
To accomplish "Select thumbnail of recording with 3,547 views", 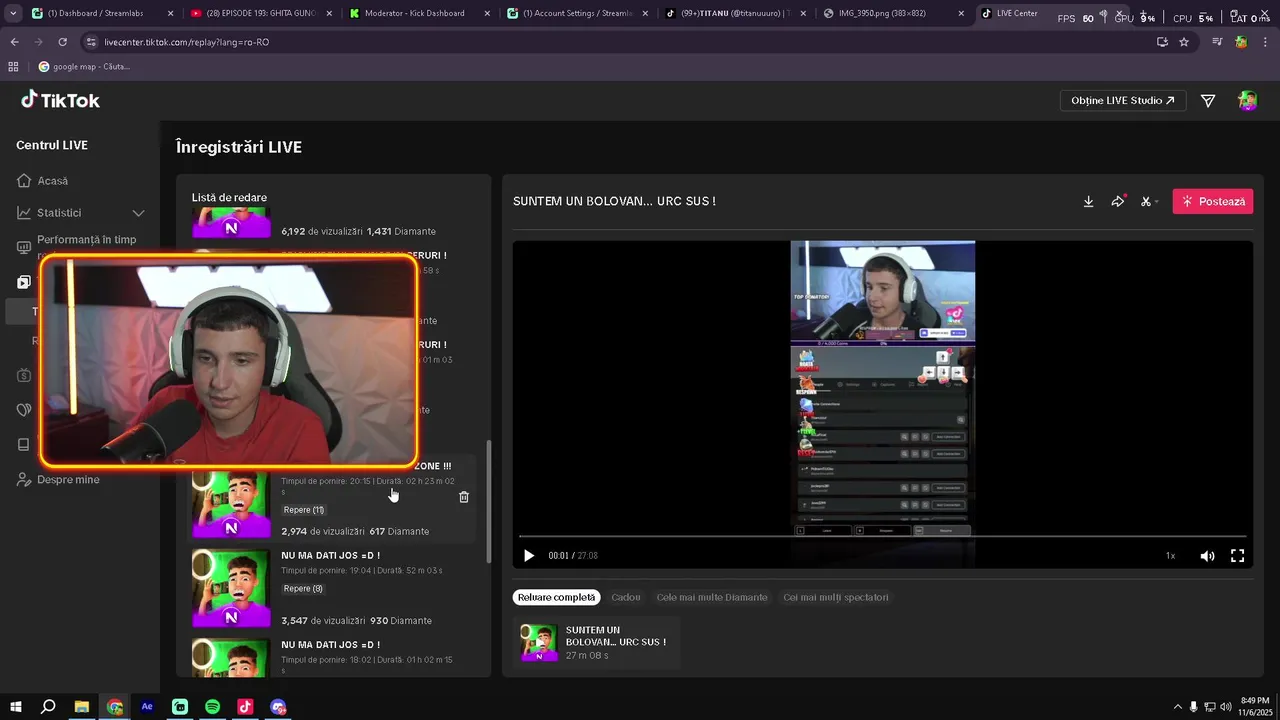I will click(x=231, y=588).
